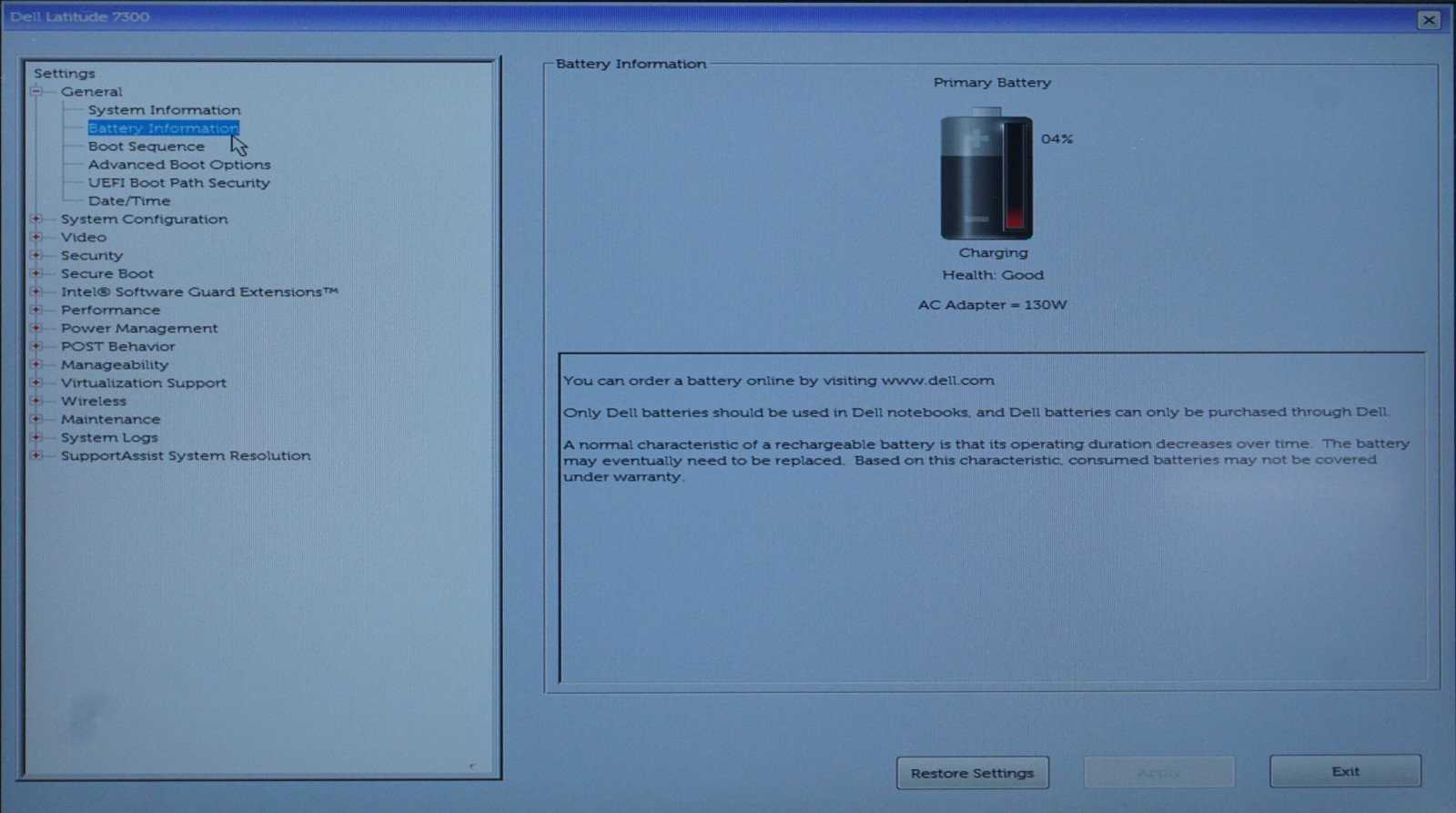Select the Maintenance category
Screen dimensions: 1456x813
tap(110, 420)
